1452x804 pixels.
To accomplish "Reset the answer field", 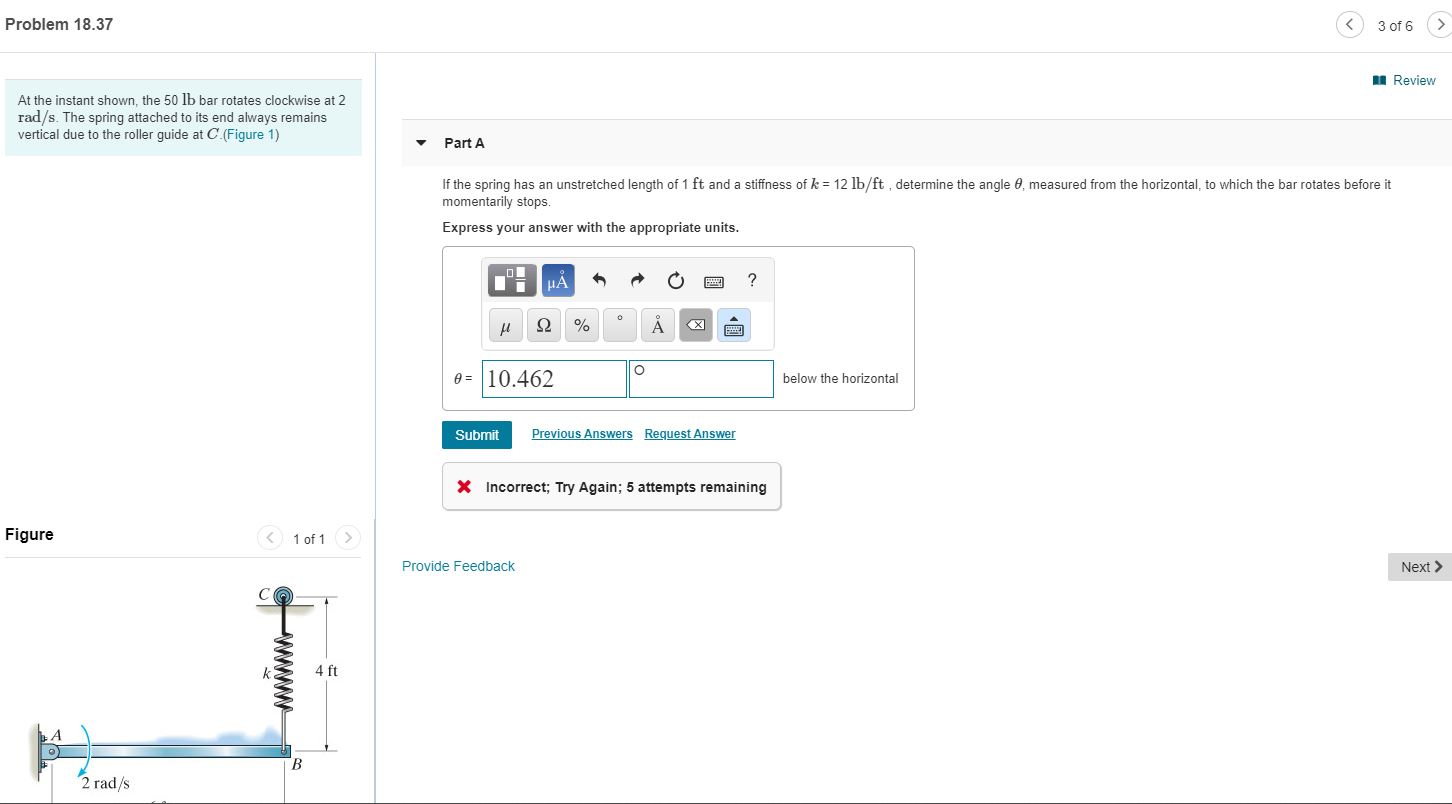I will point(676,281).
